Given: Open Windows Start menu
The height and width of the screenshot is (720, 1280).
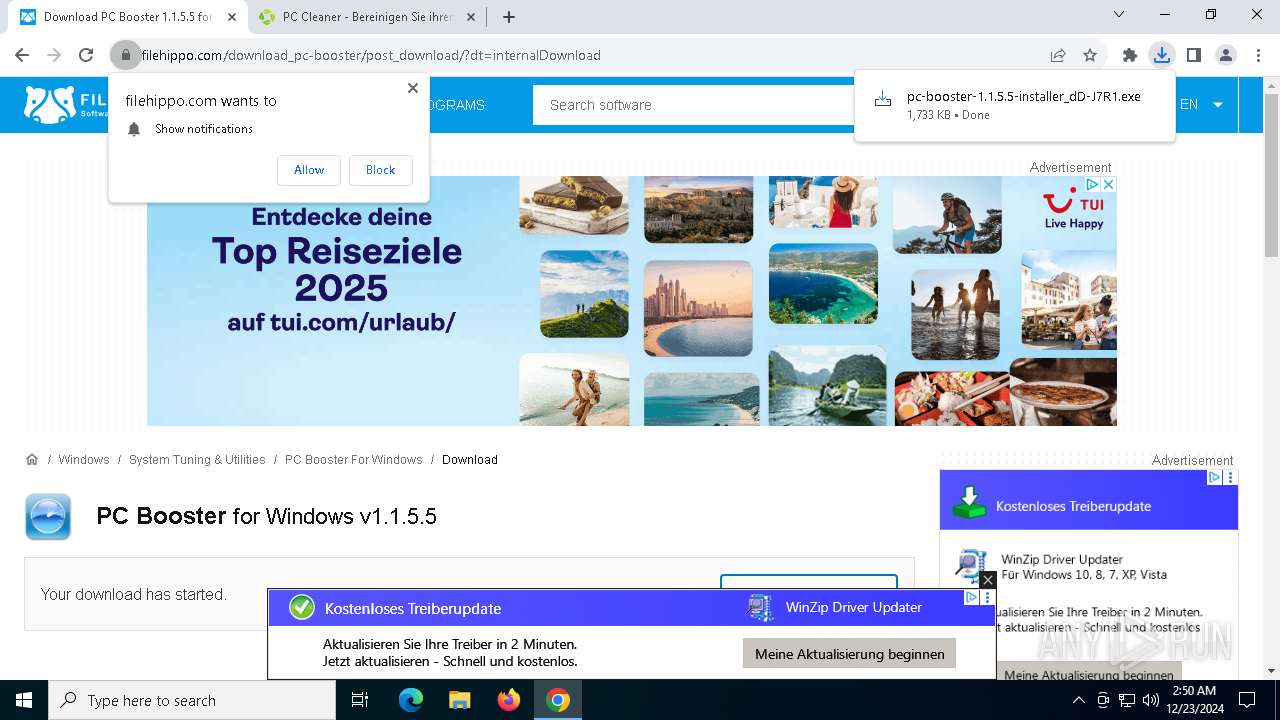Looking at the screenshot, I should (24, 700).
